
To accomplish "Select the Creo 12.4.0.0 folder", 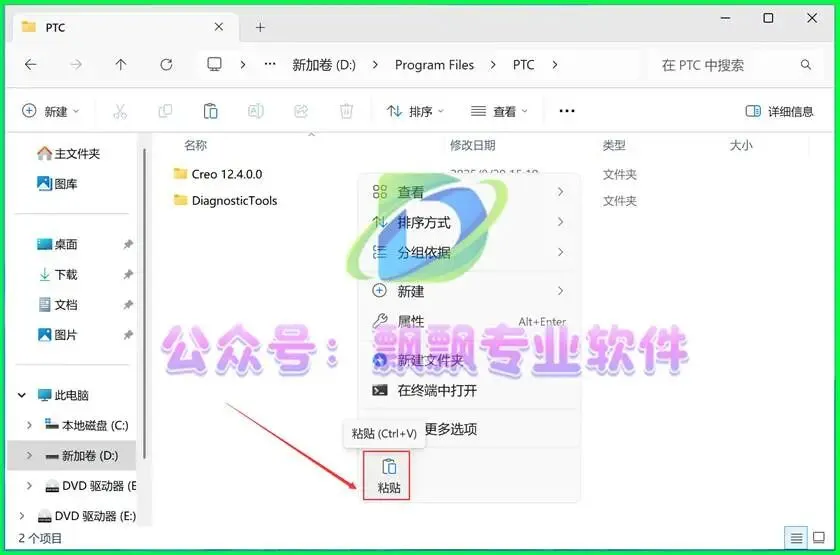I will click(x=218, y=174).
